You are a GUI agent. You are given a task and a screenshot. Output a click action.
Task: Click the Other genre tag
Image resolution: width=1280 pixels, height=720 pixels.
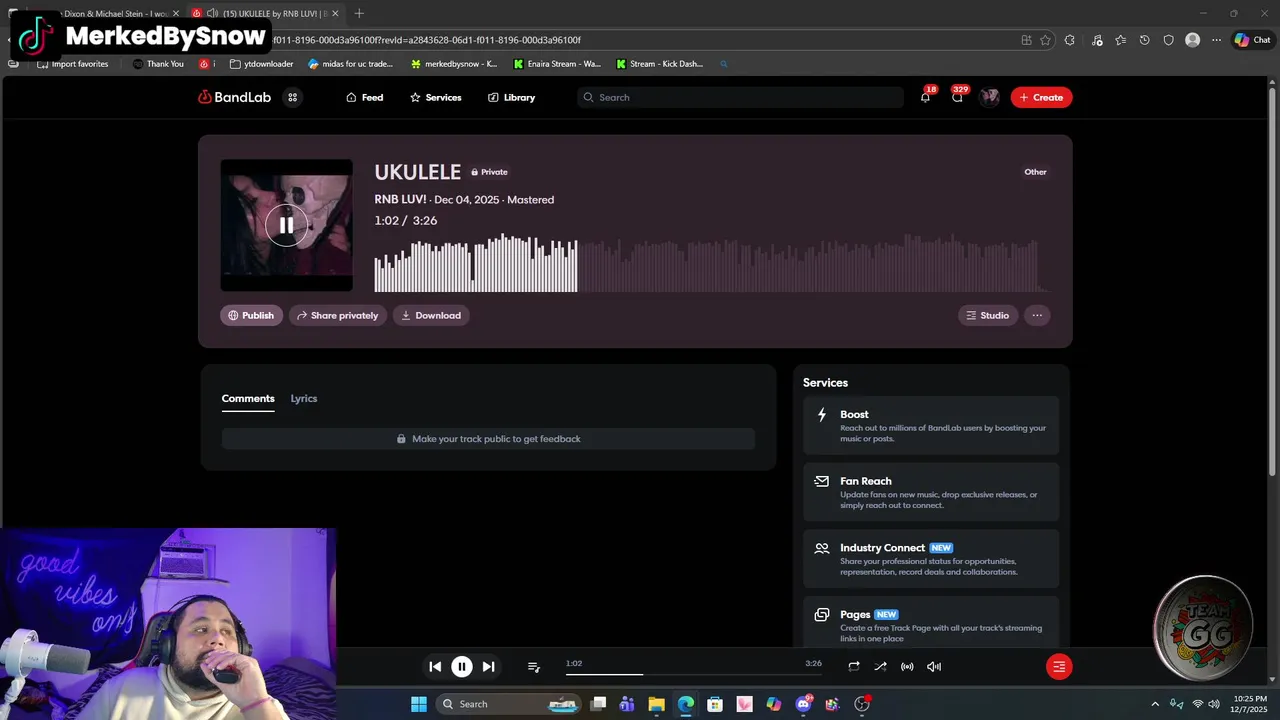(1035, 172)
